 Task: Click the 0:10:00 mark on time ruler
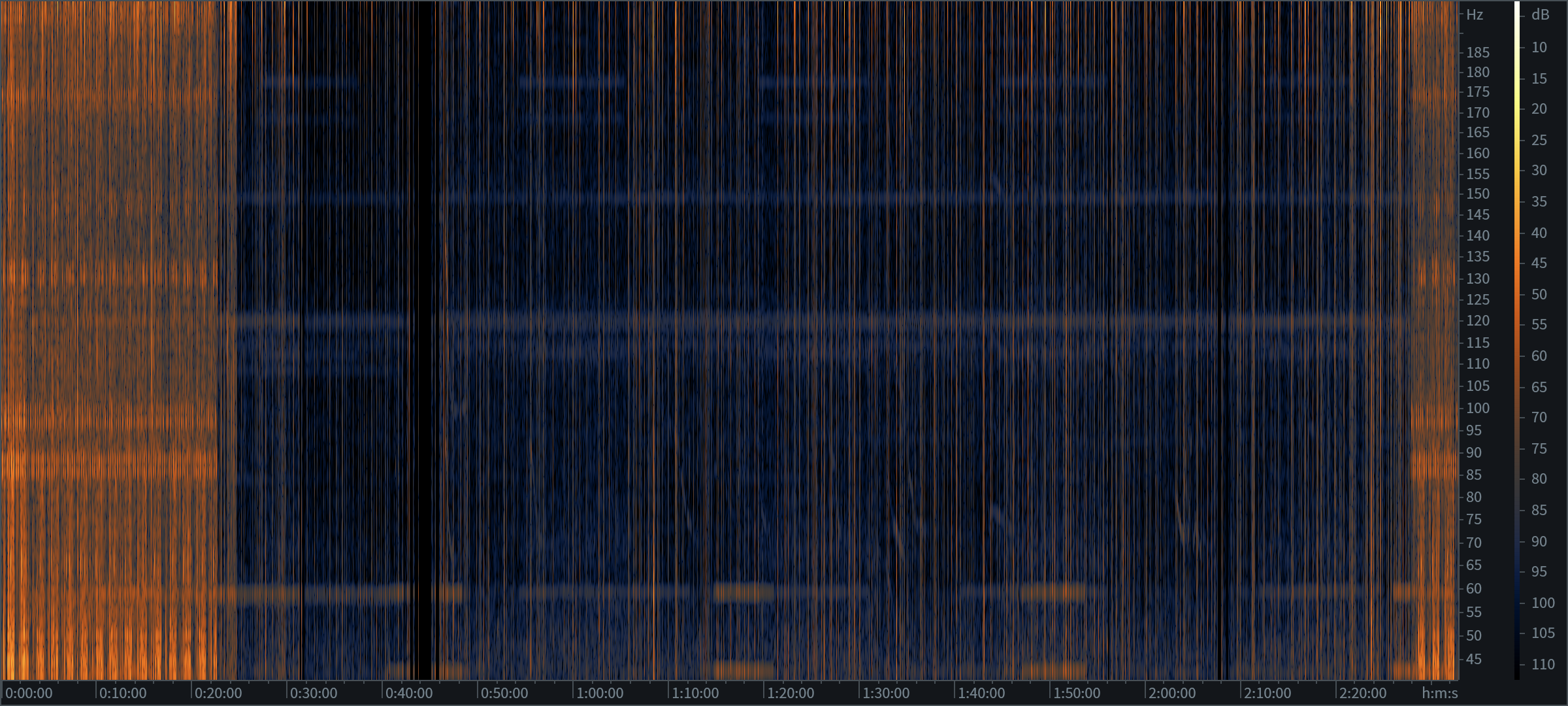coord(122,693)
